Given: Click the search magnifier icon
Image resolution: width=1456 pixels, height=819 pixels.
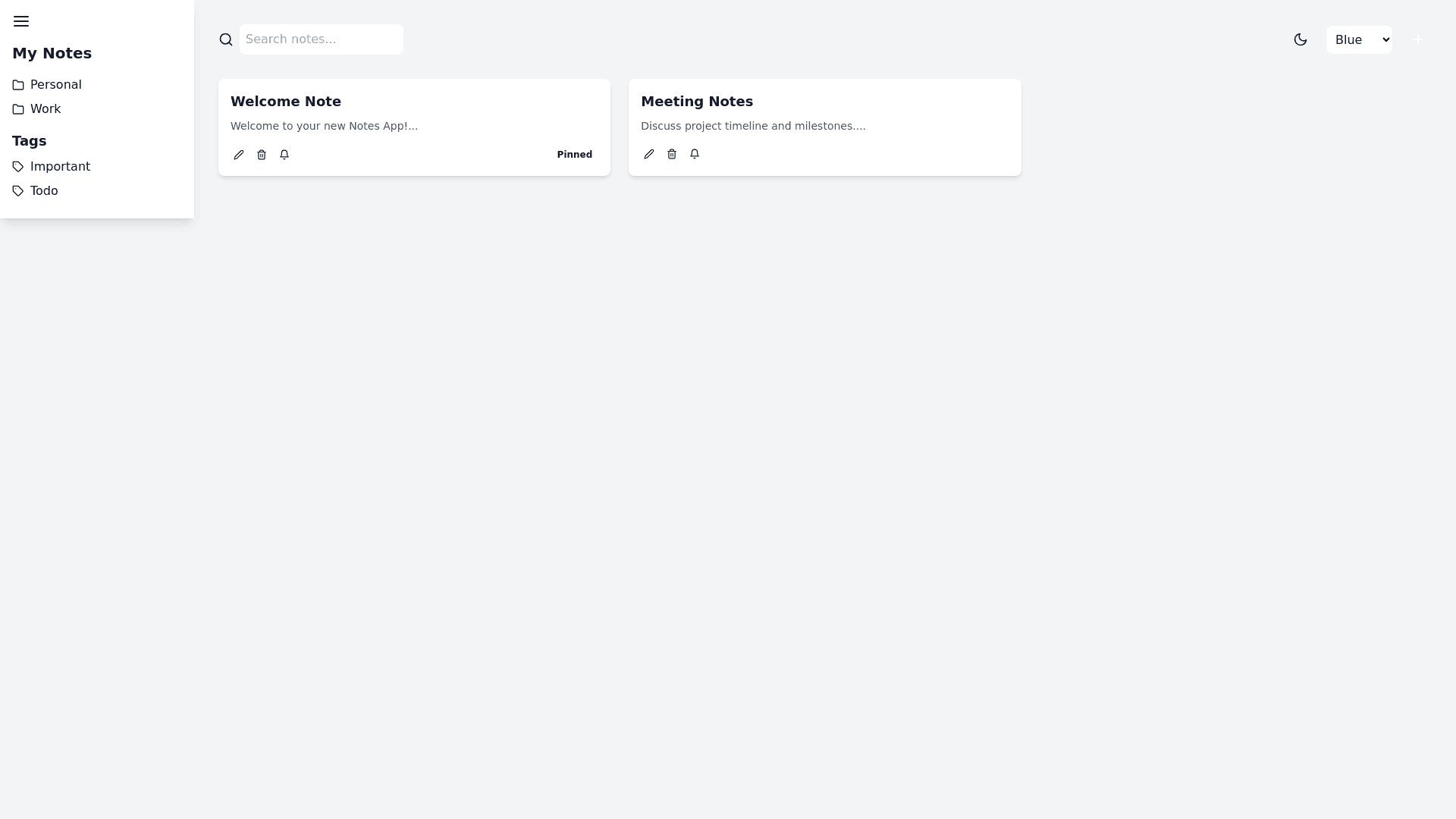Looking at the screenshot, I should pos(226,39).
